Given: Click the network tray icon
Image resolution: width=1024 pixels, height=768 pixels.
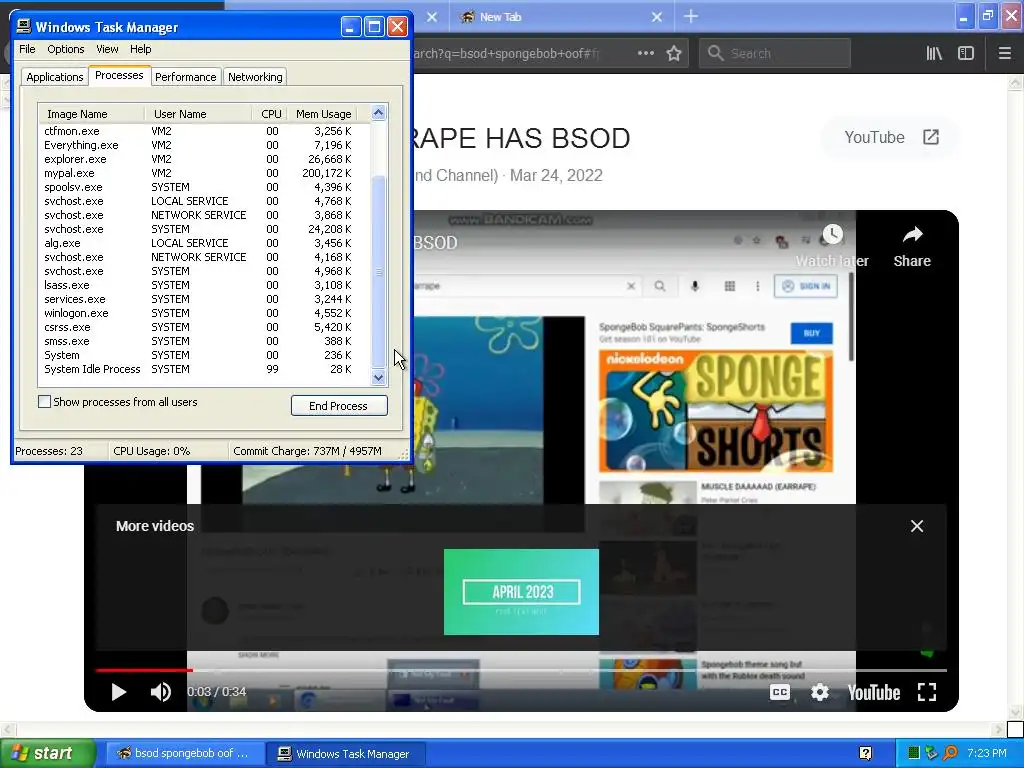Looking at the screenshot, I should 932,754.
